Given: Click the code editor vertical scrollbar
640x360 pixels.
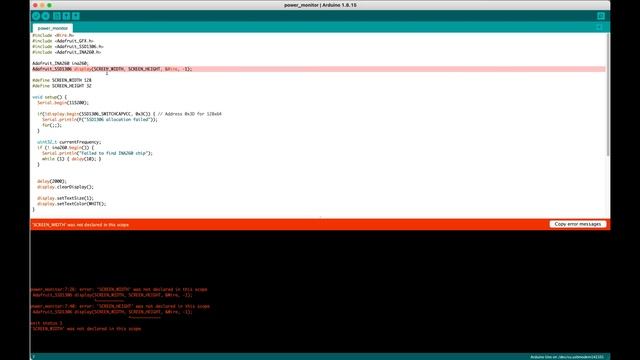Looking at the screenshot, I should point(608,94).
